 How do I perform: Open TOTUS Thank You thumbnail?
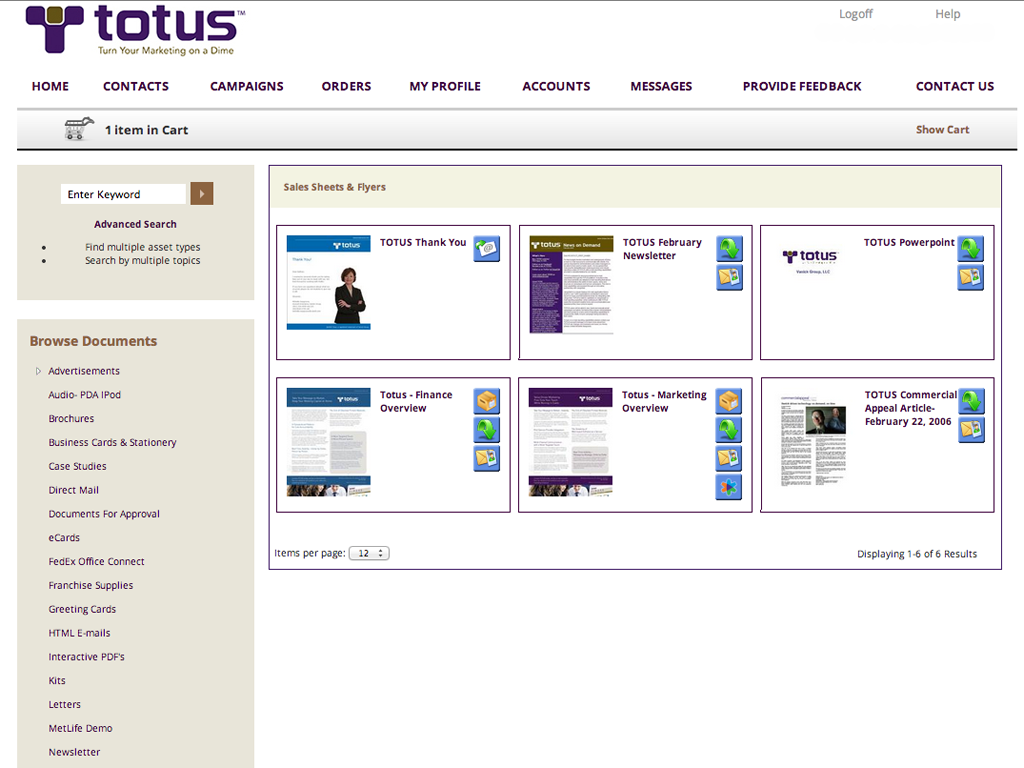point(328,282)
